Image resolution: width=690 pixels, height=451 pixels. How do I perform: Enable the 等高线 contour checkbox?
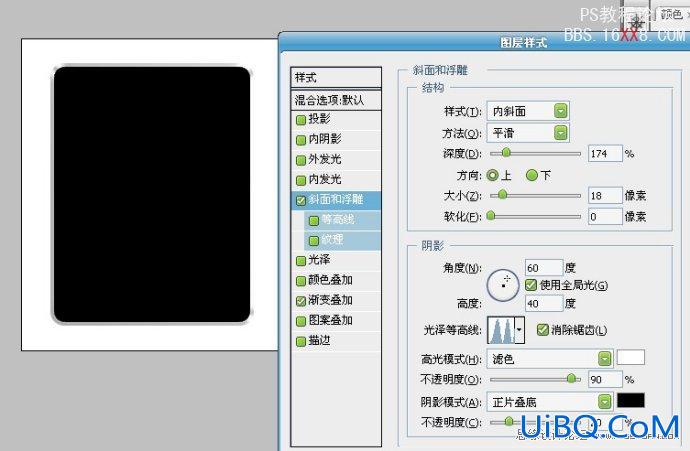pos(314,220)
